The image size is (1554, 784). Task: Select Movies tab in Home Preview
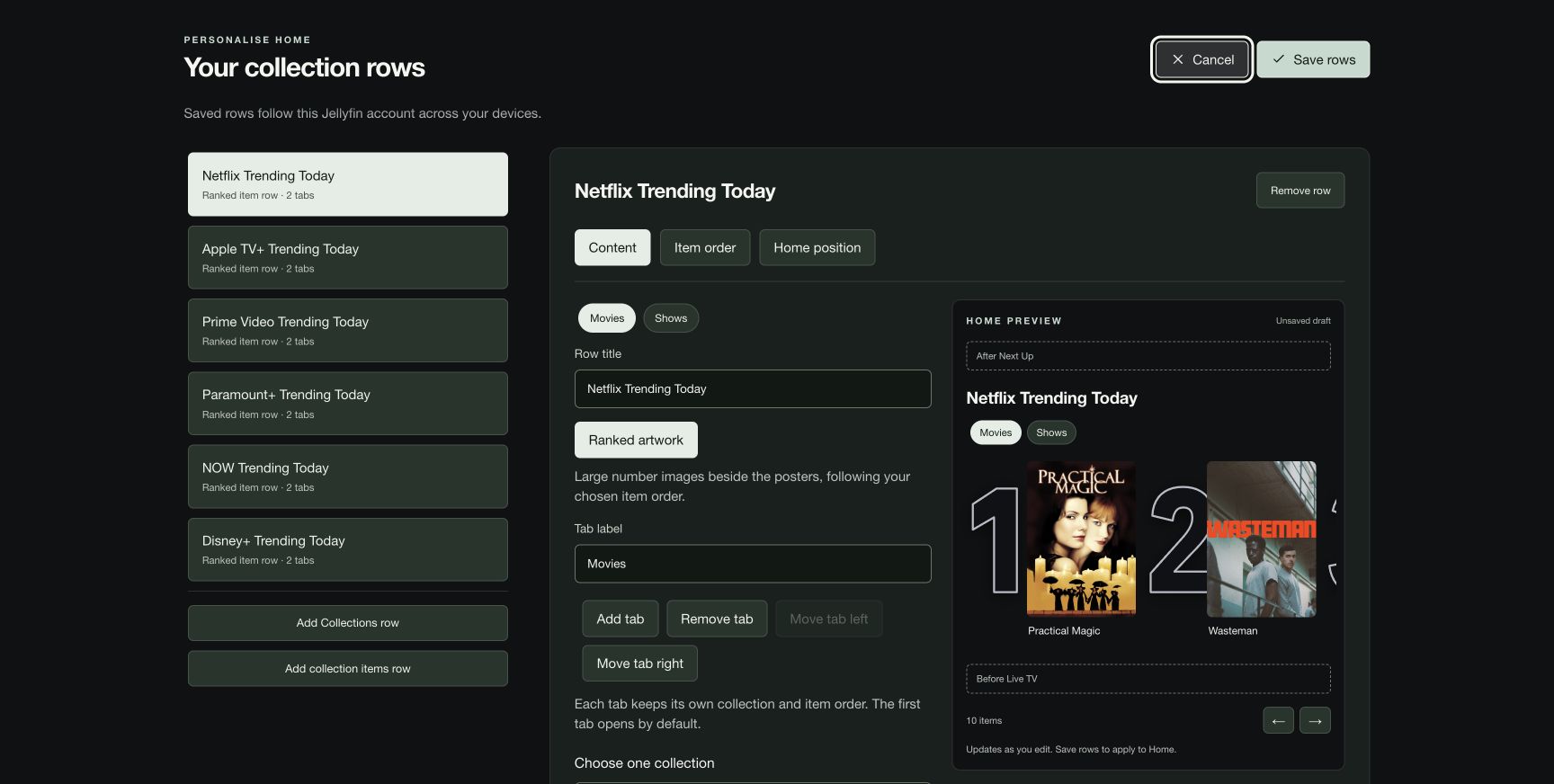(x=996, y=432)
